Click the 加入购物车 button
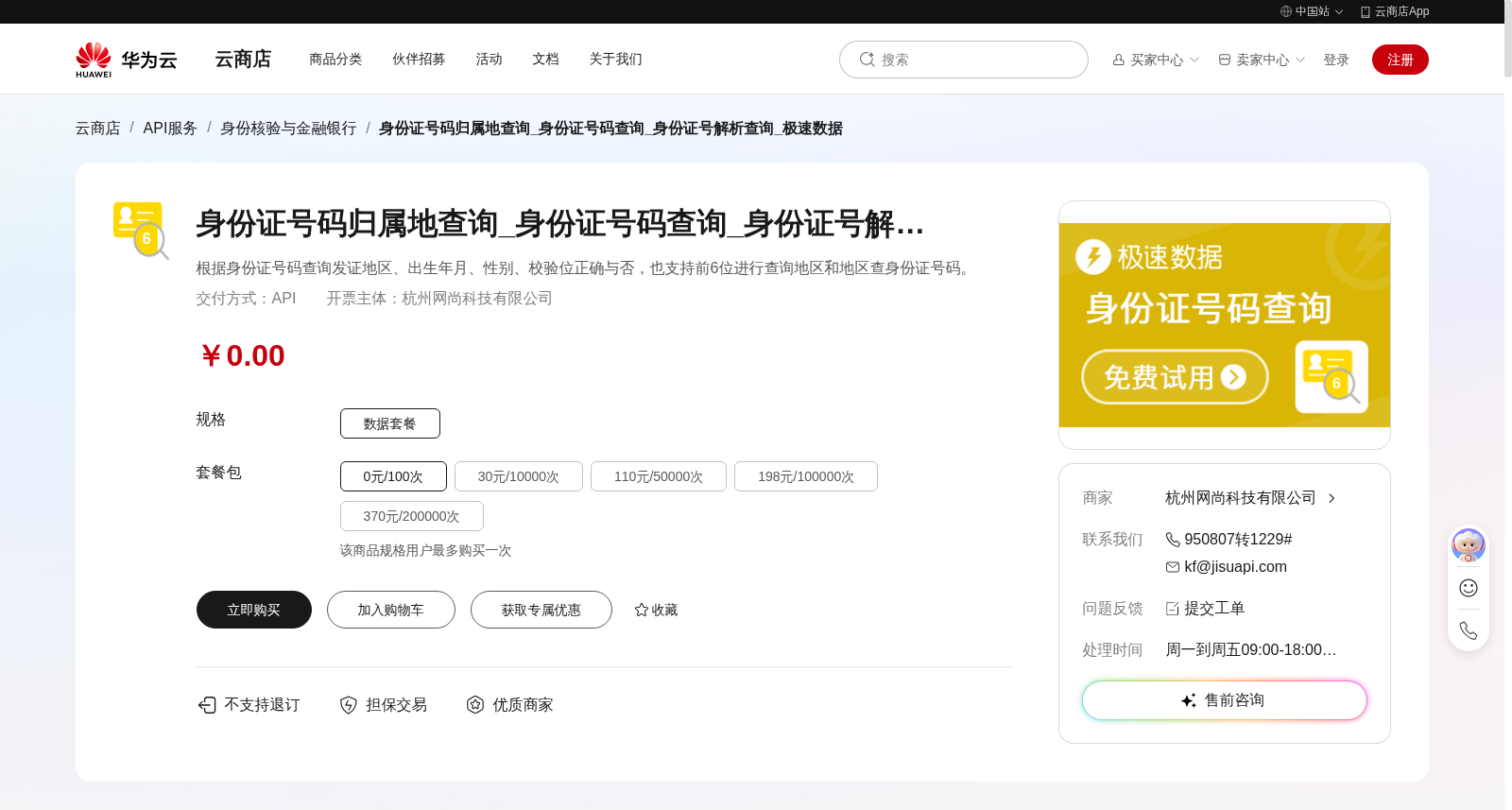Image resolution: width=1512 pixels, height=810 pixels. click(x=391, y=610)
